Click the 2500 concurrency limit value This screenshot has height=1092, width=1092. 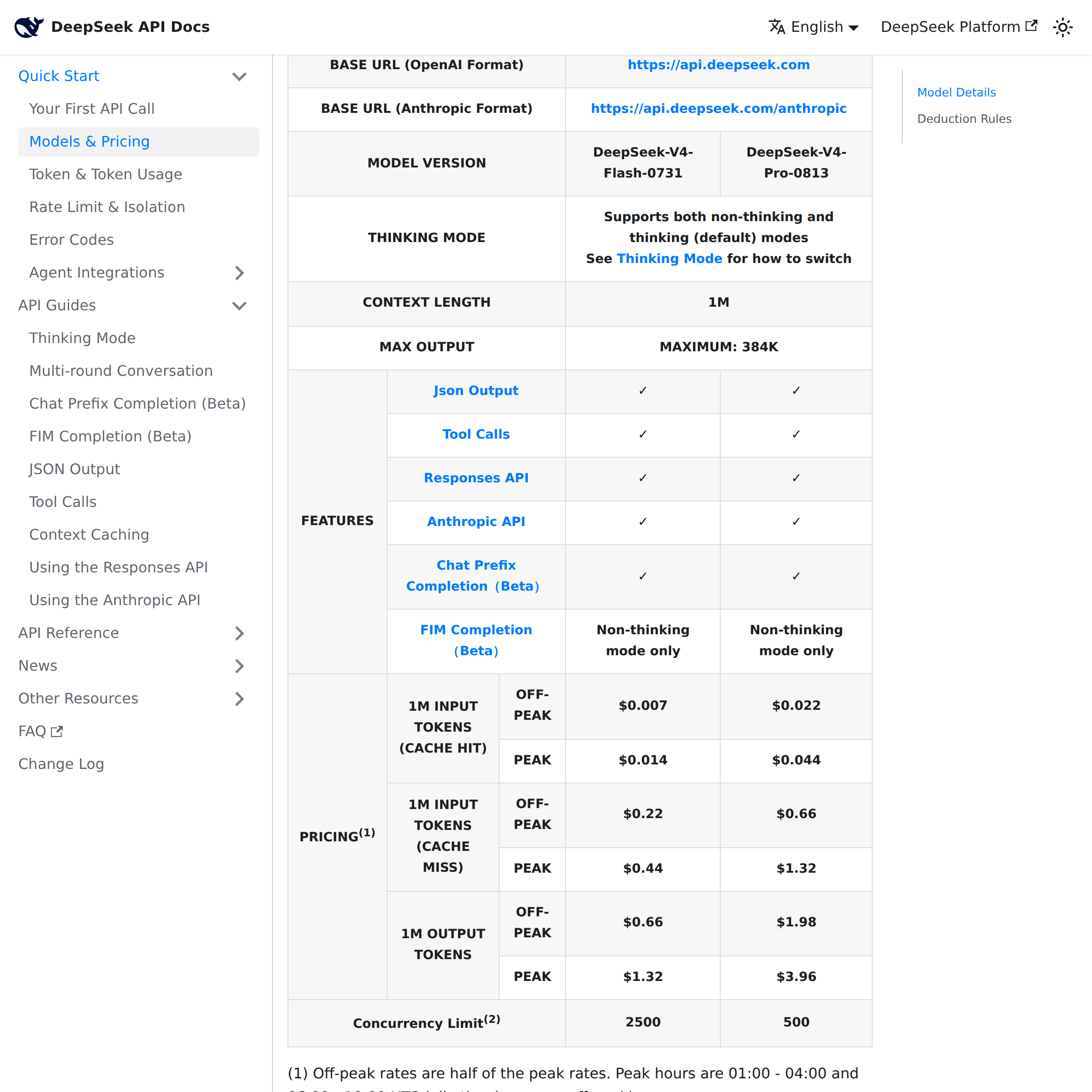coord(642,1022)
